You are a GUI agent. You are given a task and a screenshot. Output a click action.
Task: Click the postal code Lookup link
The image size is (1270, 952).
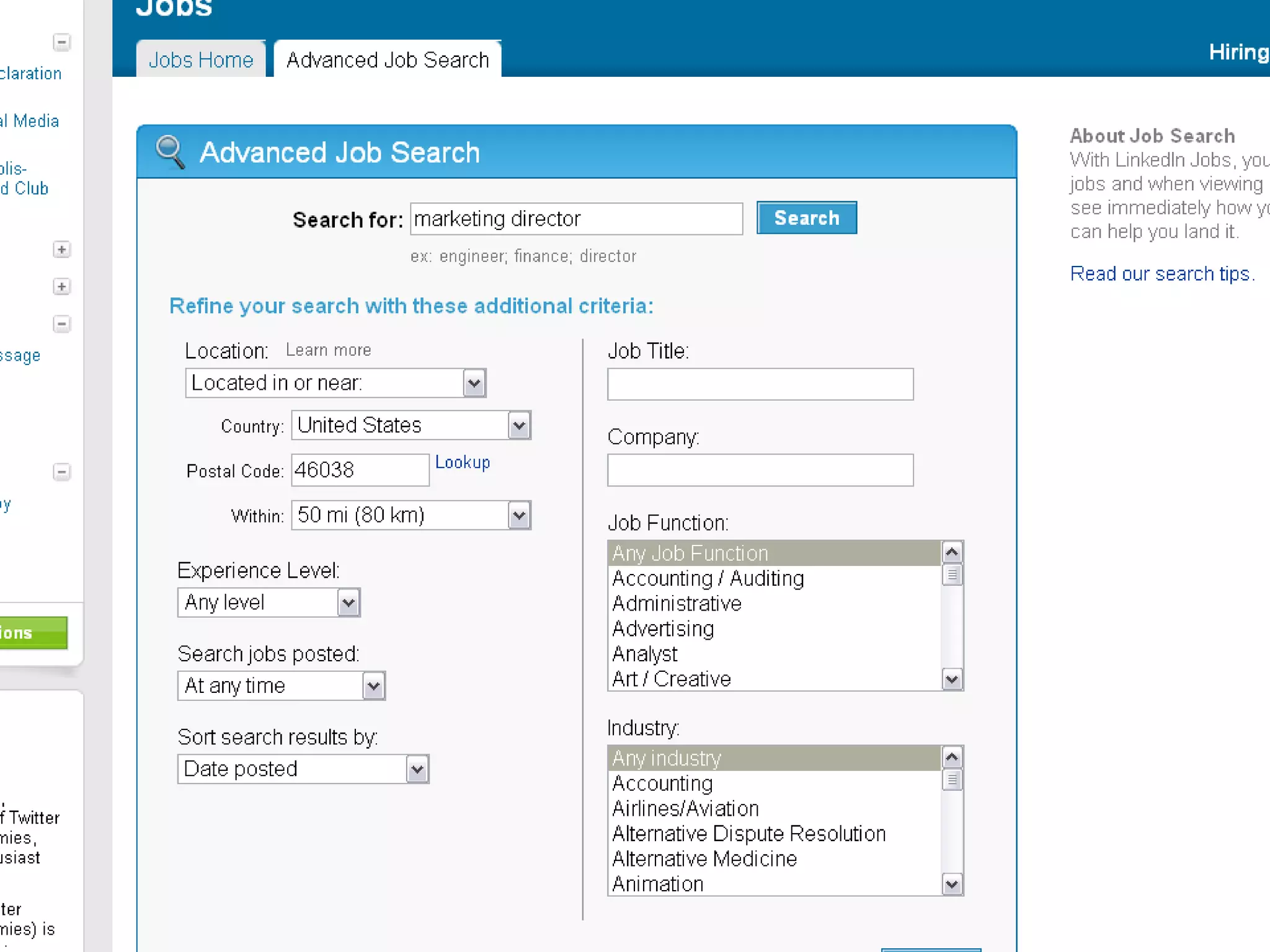(x=462, y=462)
